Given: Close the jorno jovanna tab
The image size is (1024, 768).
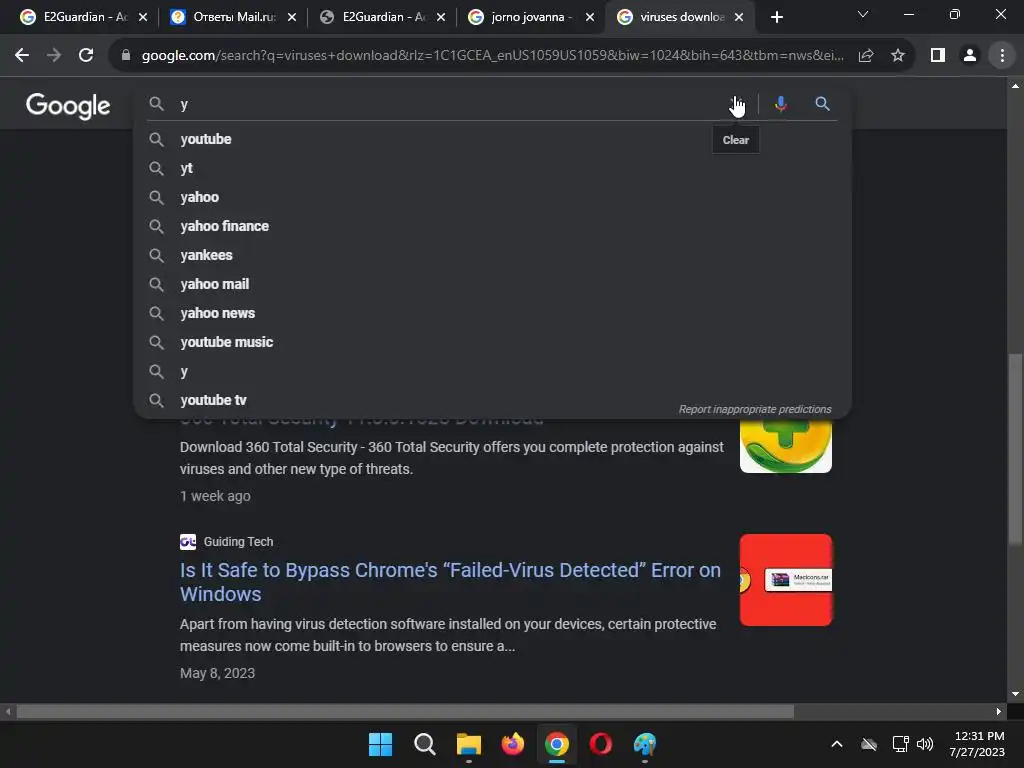Looking at the screenshot, I should point(590,18).
